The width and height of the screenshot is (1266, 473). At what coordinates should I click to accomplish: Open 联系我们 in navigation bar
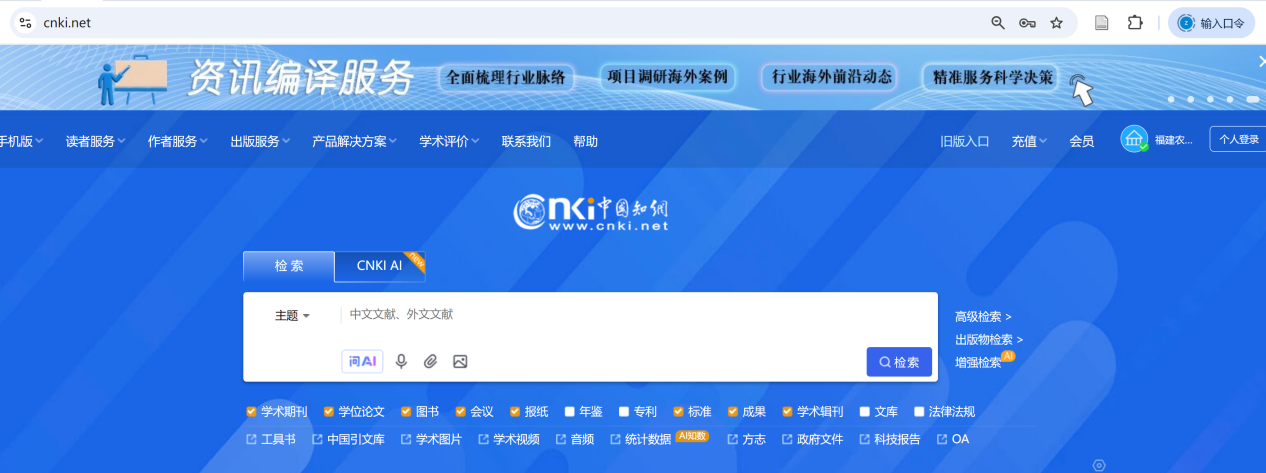click(x=526, y=141)
